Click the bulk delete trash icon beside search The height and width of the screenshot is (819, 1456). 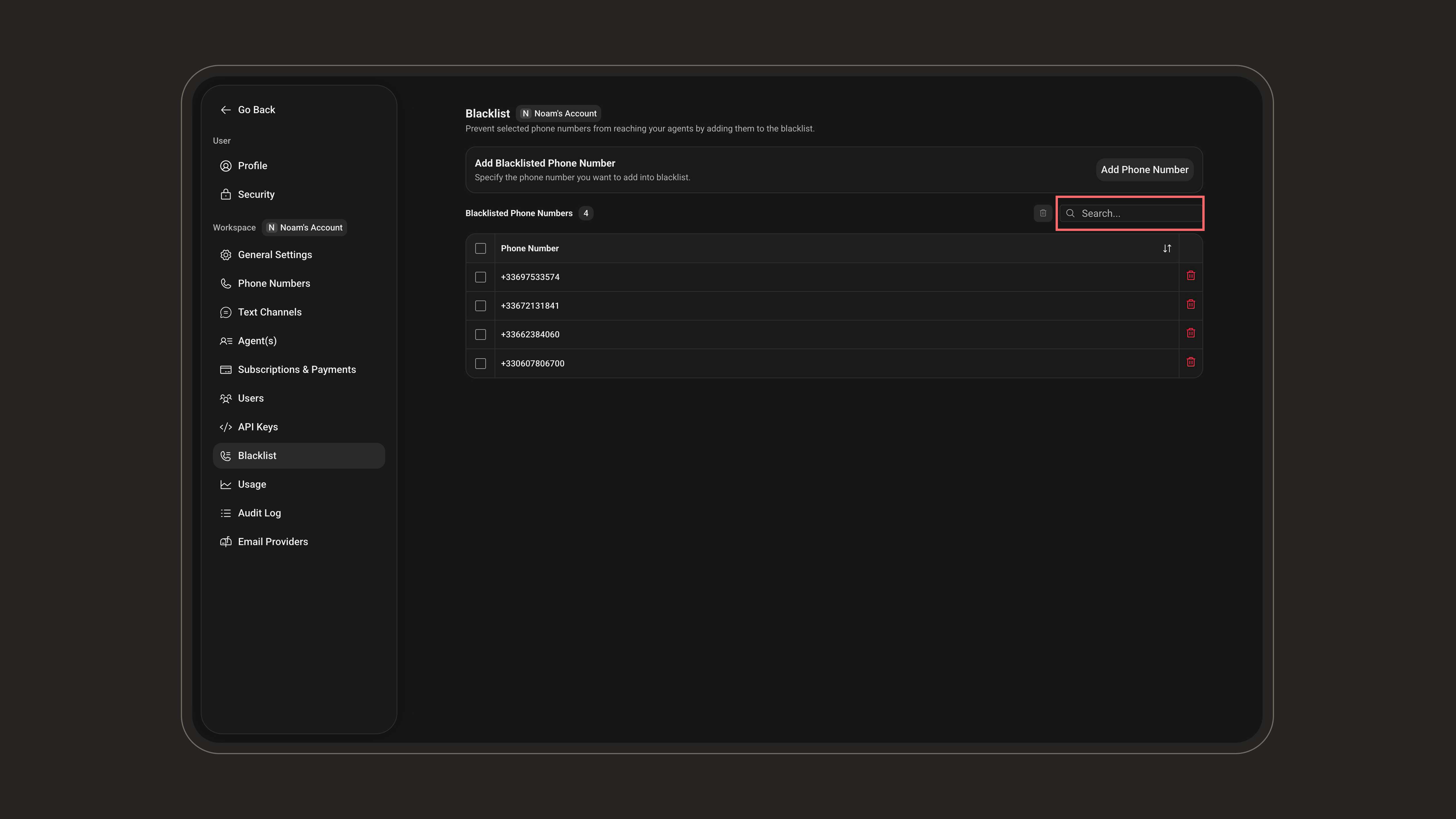pos(1043,213)
